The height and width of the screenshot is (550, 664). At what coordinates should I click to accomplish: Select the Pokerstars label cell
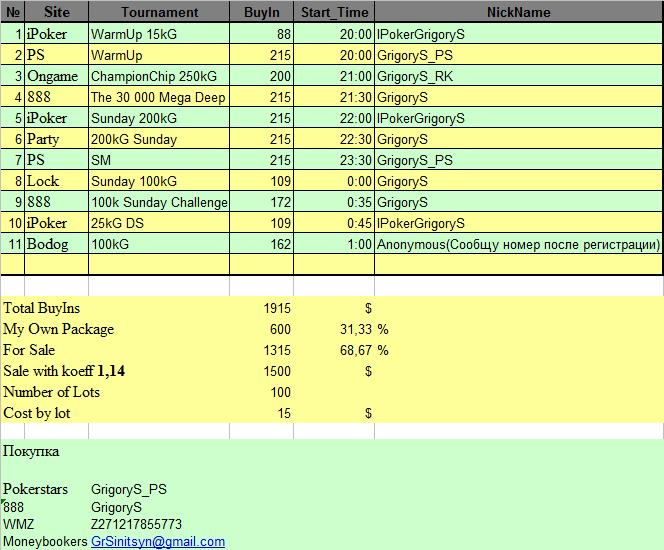[x=35, y=489]
